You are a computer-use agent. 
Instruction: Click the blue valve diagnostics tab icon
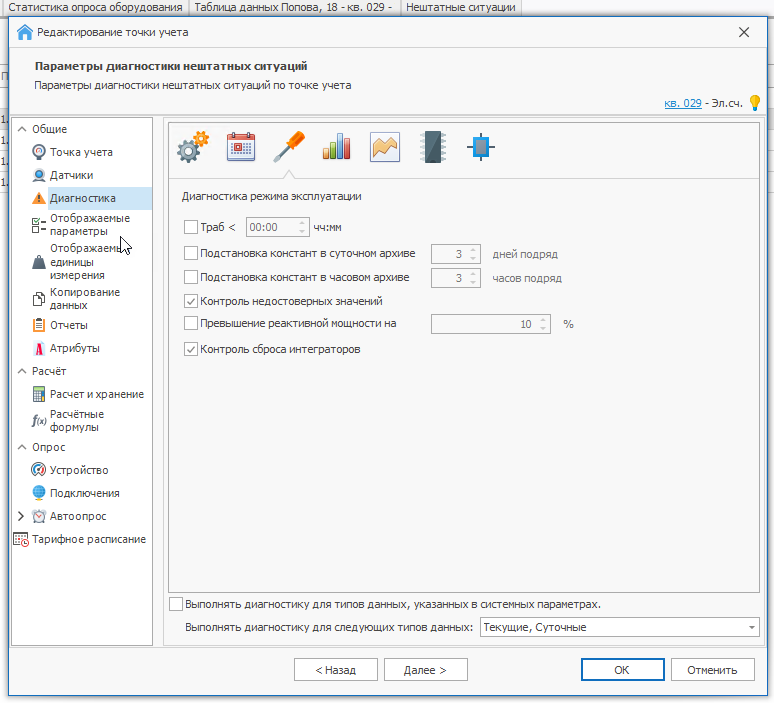point(481,147)
